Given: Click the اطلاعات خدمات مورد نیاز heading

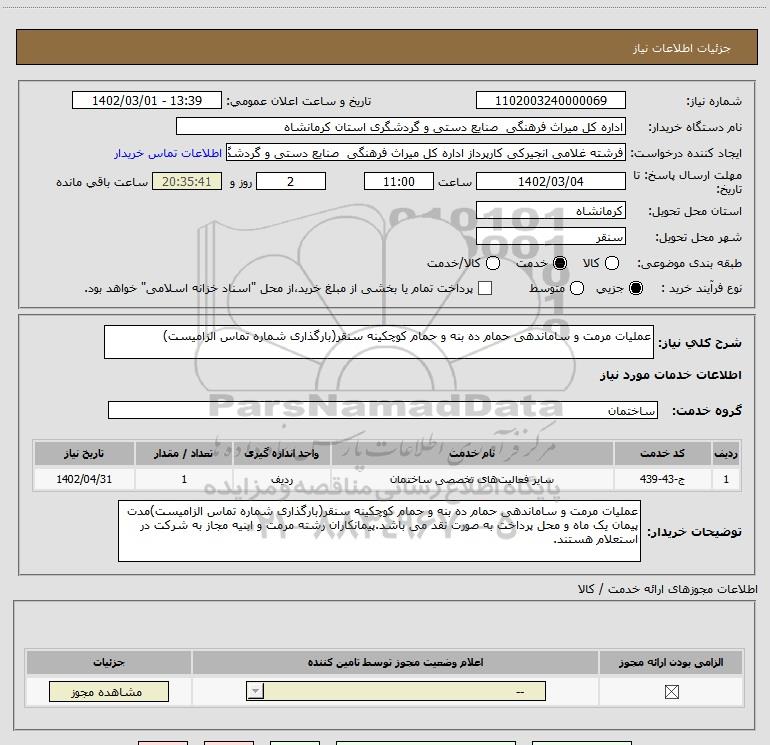Looking at the screenshot, I should 670,375.
